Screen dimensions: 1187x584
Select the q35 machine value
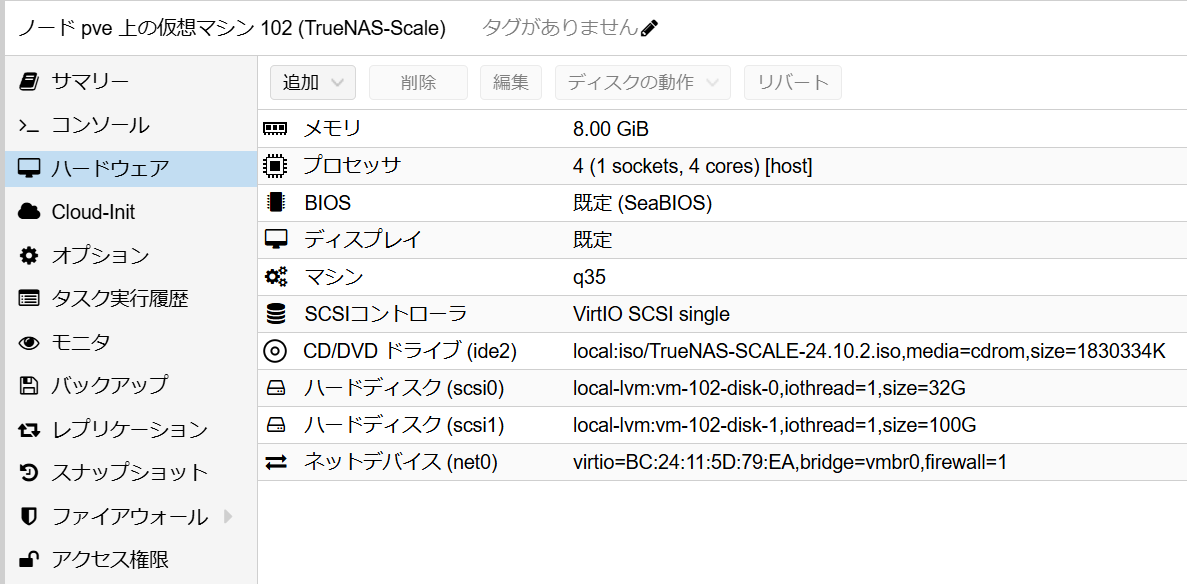tap(590, 277)
